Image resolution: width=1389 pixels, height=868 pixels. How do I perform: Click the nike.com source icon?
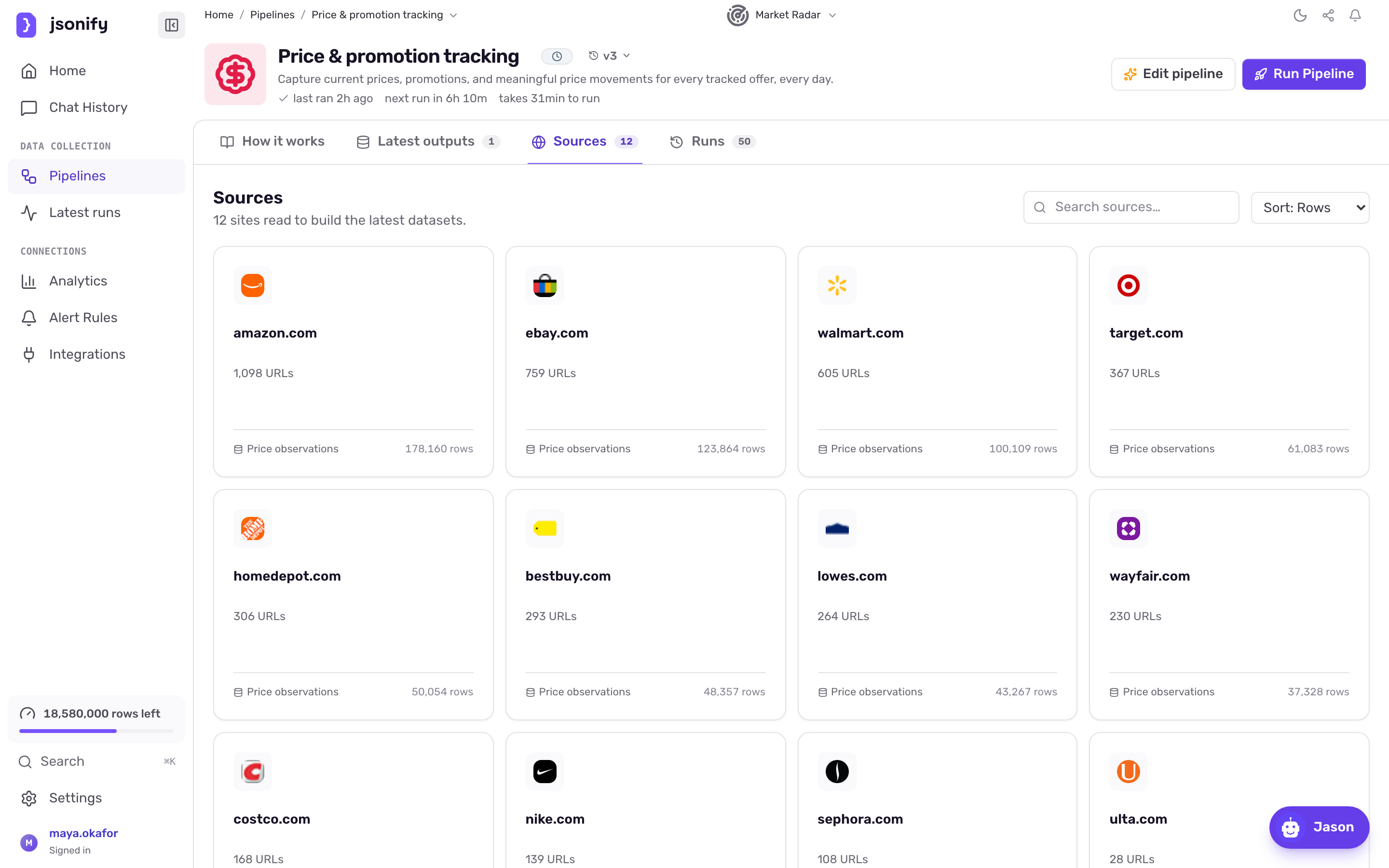click(x=545, y=771)
